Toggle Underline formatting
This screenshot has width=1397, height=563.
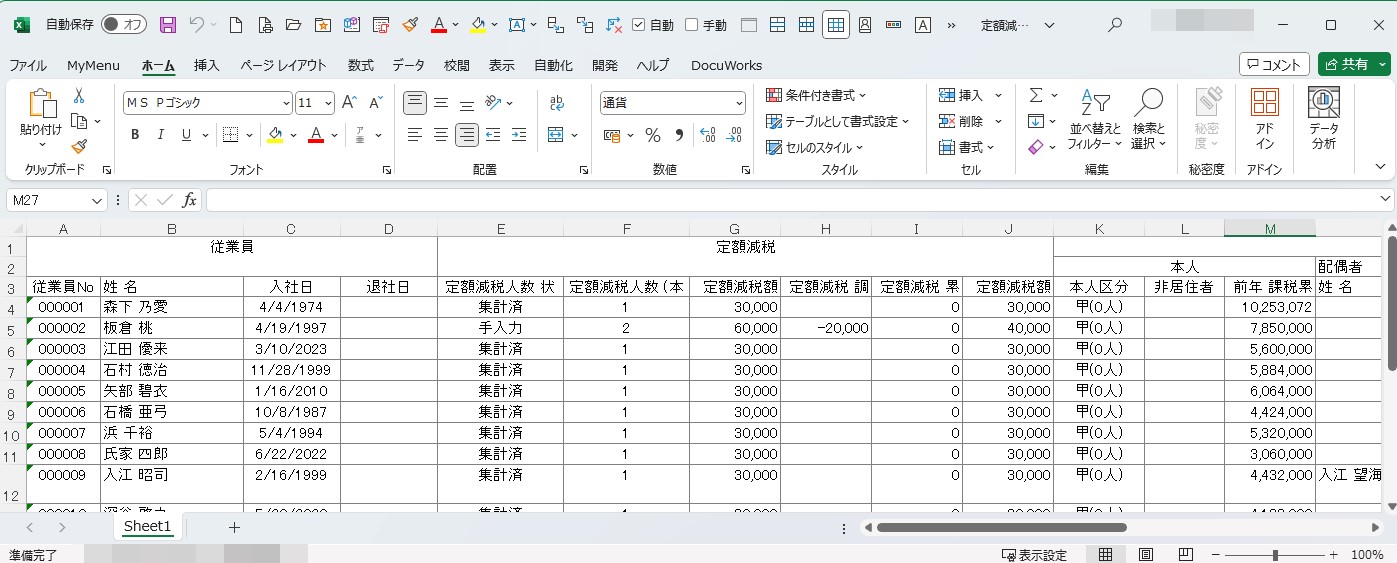point(186,135)
